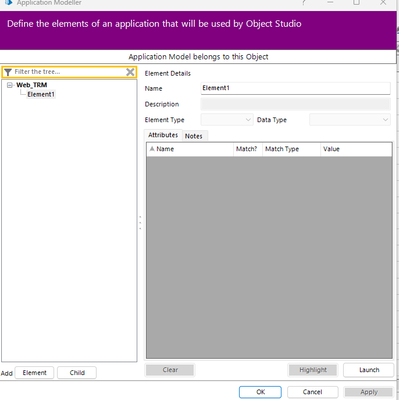Click the Cancel button
This screenshot has height=400, width=399.
click(312, 392)
